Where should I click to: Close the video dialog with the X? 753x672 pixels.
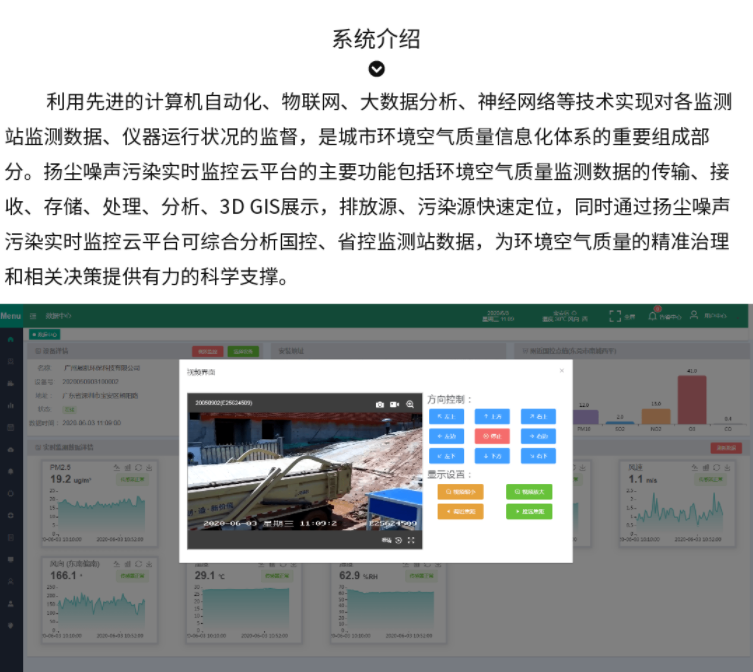(561, 371)
